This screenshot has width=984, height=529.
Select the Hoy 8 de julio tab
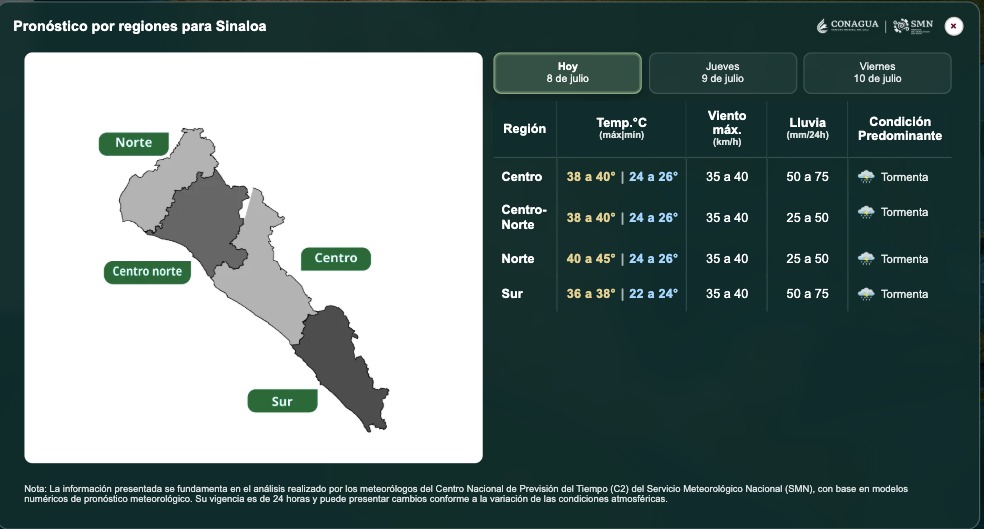(567, 73)
